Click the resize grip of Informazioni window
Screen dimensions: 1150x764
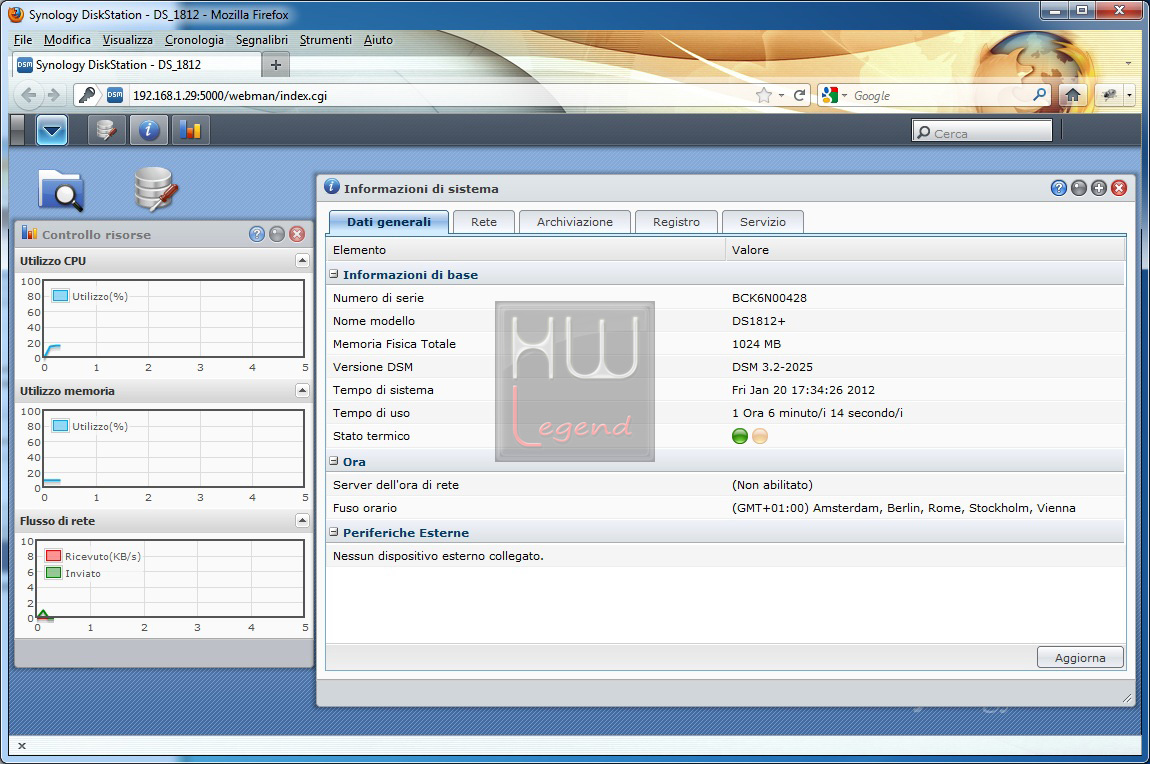click(x=1127, y=698)
